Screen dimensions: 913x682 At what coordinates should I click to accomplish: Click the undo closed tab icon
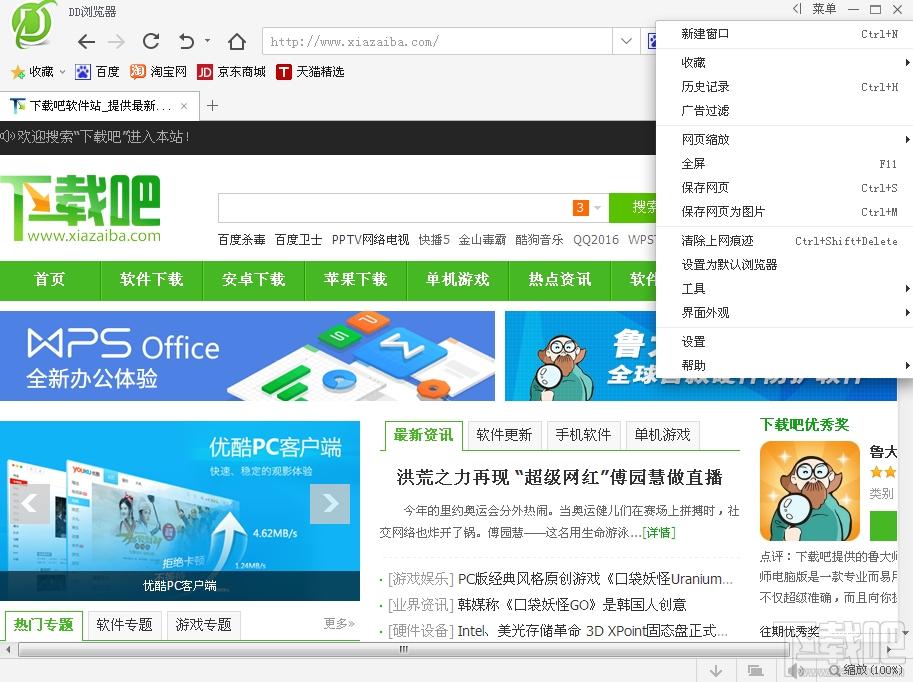click(186, 41)
